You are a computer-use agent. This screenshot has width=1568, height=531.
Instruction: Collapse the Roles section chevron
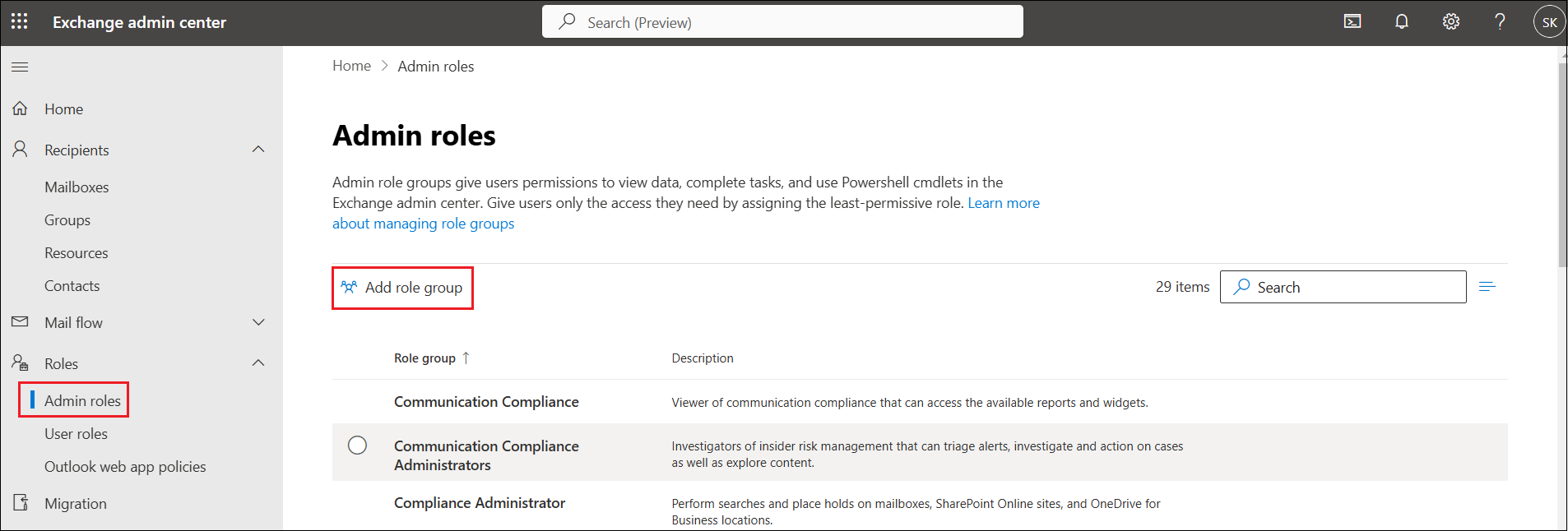tap(258, 363)
